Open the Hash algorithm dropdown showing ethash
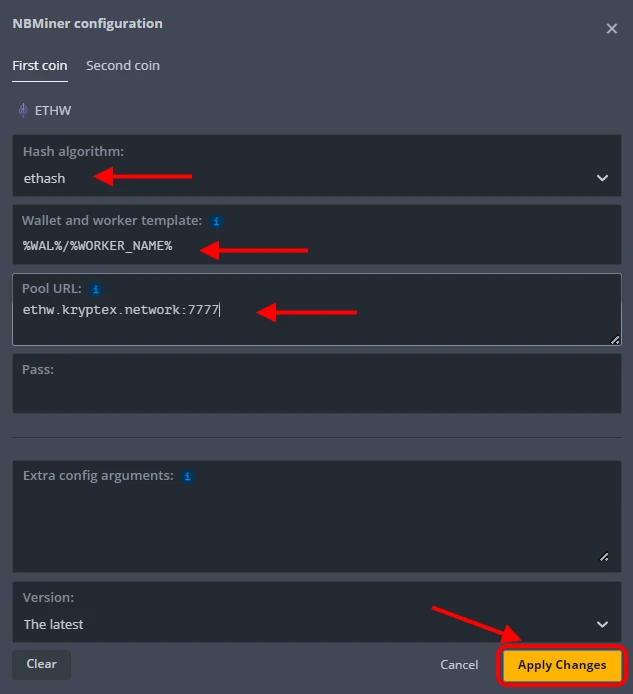Screen dimensions: 633x694 [300, 178]
